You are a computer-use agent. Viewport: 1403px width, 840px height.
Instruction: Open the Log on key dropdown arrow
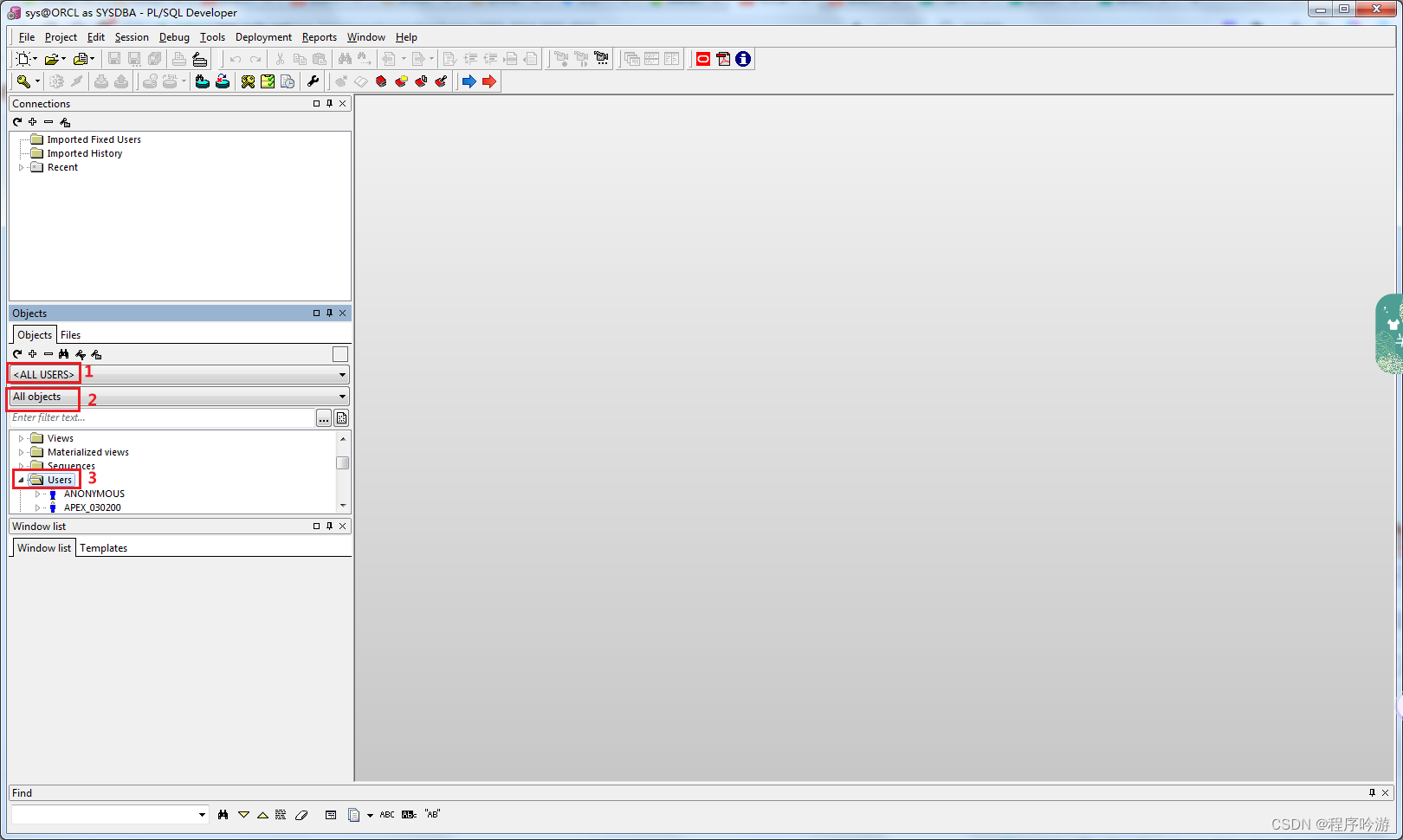point(37,81)
